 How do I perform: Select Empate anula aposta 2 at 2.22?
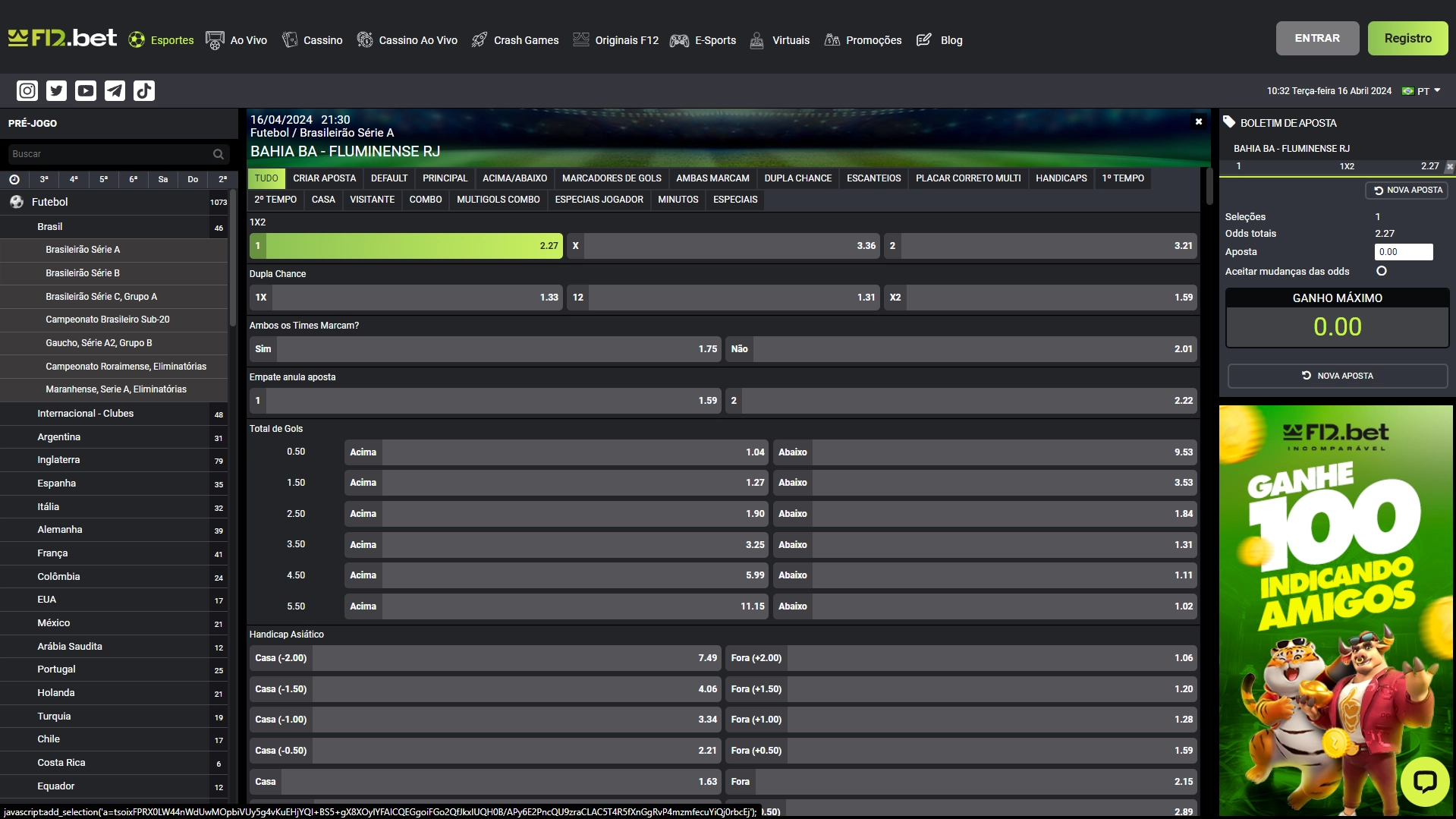coord(961,401)
